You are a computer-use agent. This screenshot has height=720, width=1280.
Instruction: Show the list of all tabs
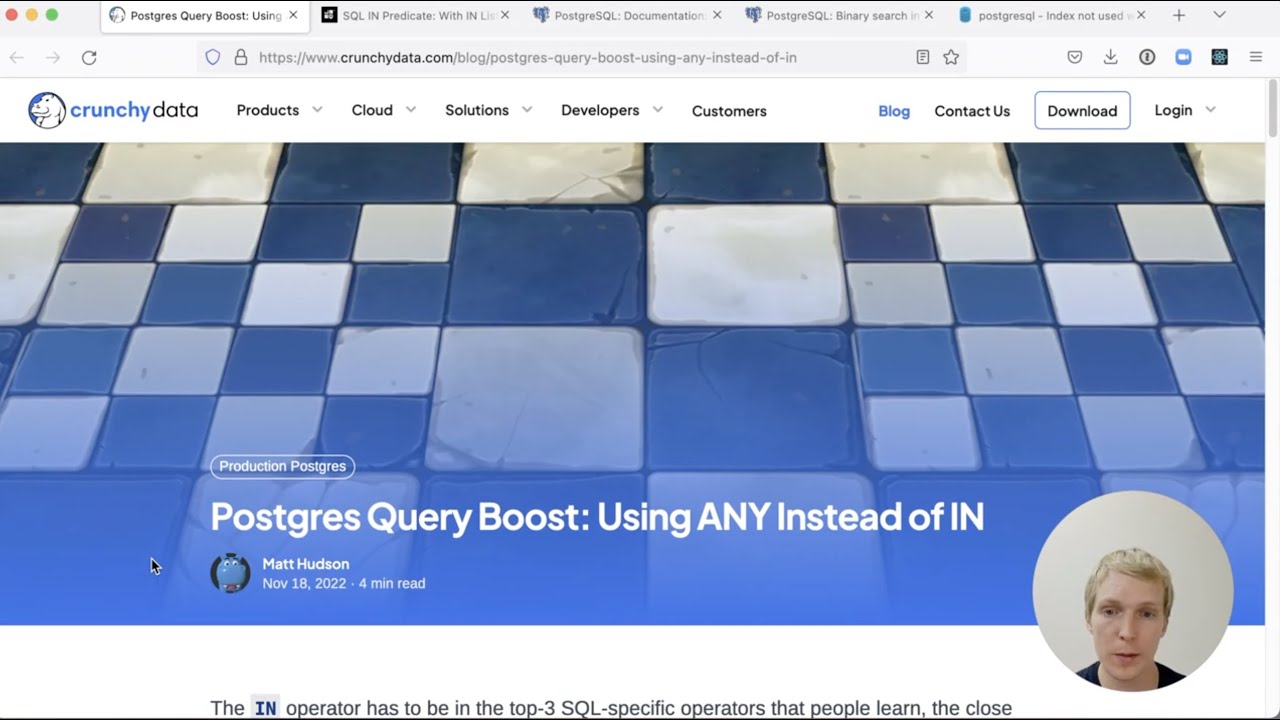pyautogui.click(x=1219, y=15)
